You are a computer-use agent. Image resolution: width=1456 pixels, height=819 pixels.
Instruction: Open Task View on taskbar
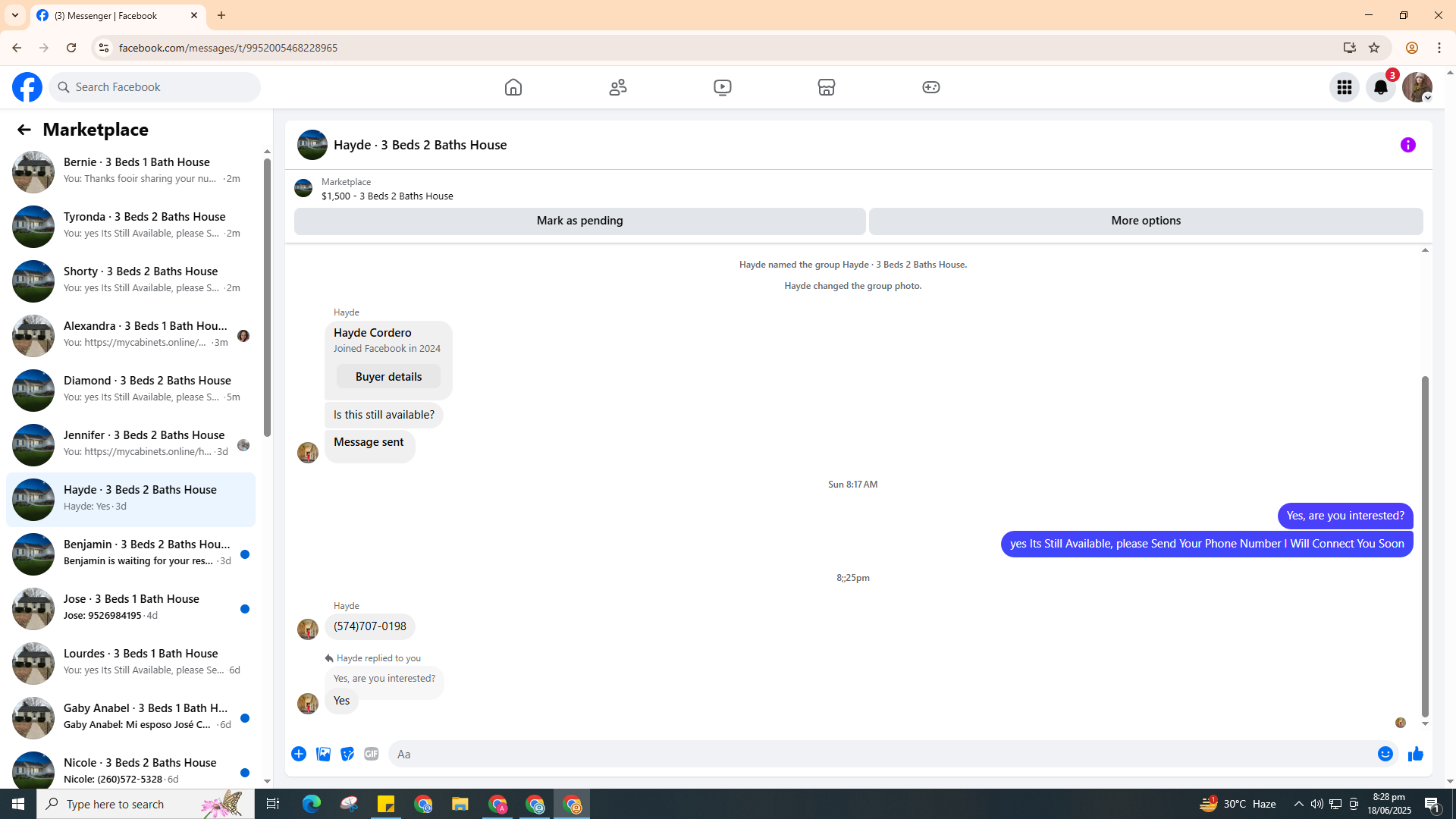click(x=273, y=804)
